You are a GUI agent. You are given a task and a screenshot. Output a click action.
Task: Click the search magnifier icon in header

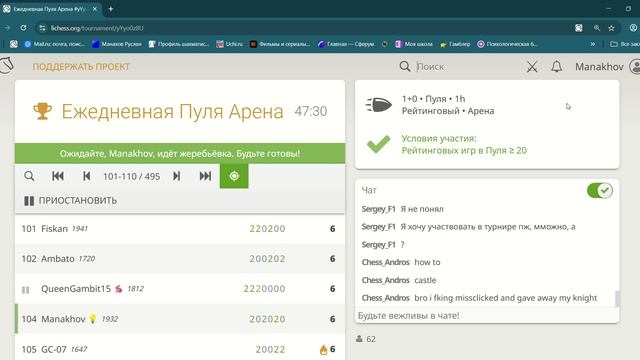point(404,67)
